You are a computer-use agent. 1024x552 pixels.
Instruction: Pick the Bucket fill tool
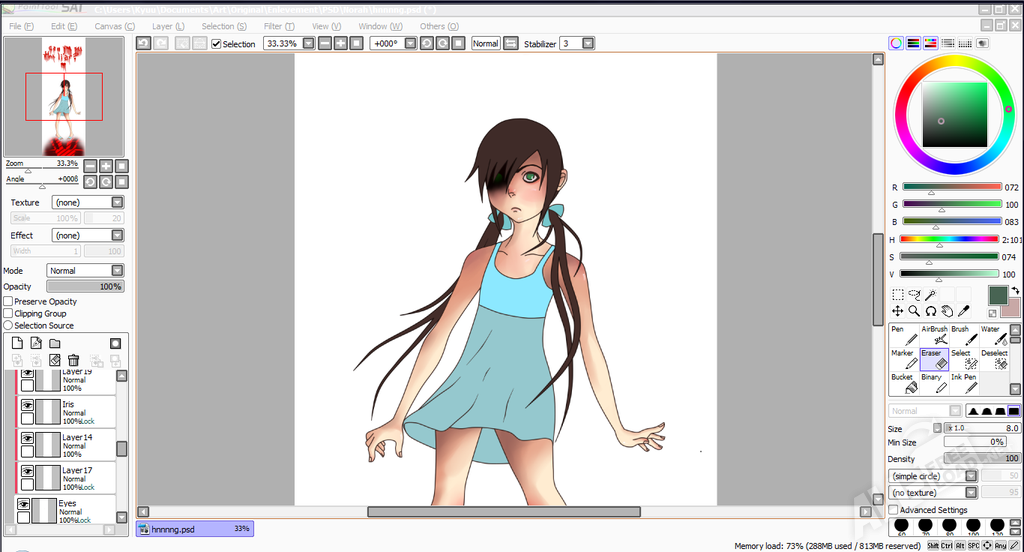point(903,383)
